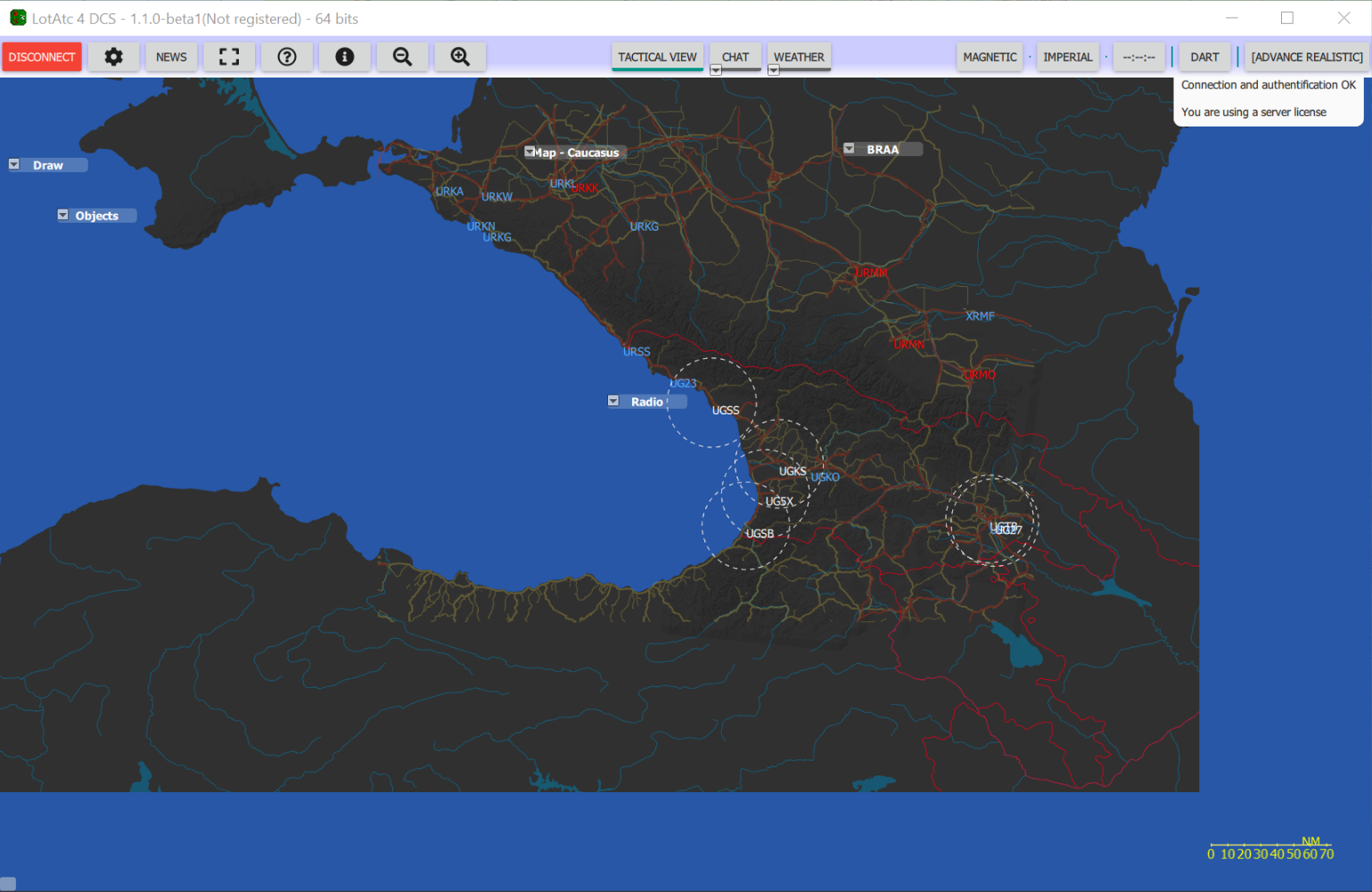Viewport: 1372px width, 892px height.
Task: Select the UG23 airbase label
Action: click(x=684, y=384)
